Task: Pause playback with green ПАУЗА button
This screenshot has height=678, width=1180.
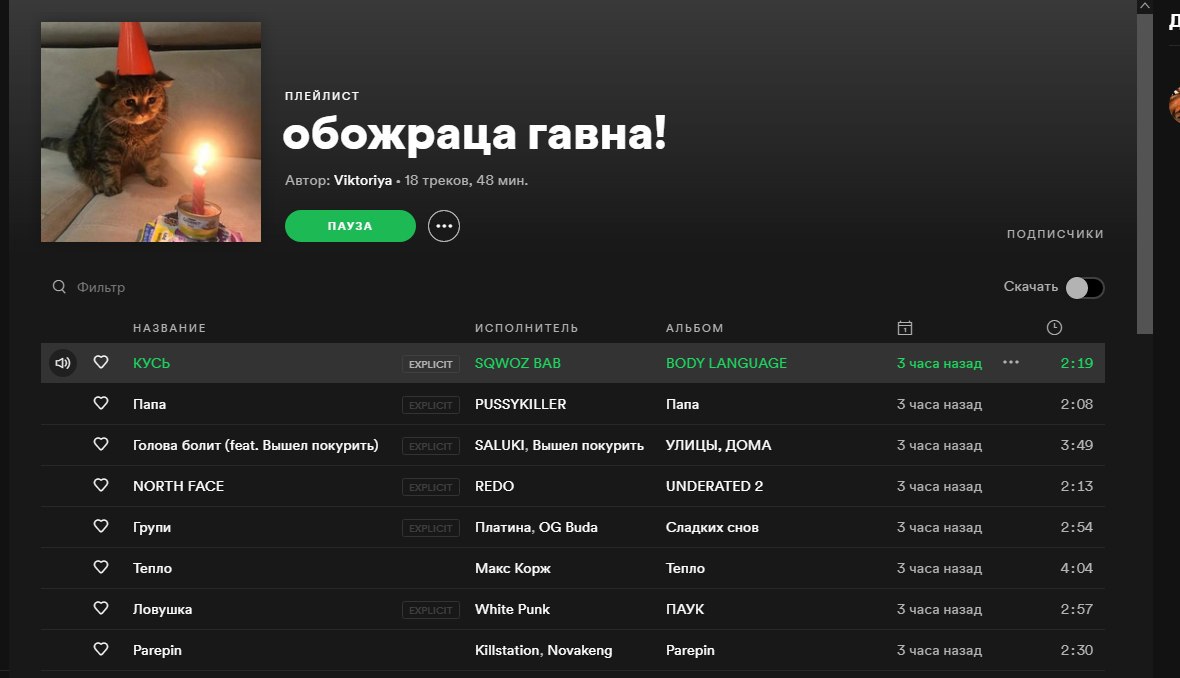Action: pos(350,226)
